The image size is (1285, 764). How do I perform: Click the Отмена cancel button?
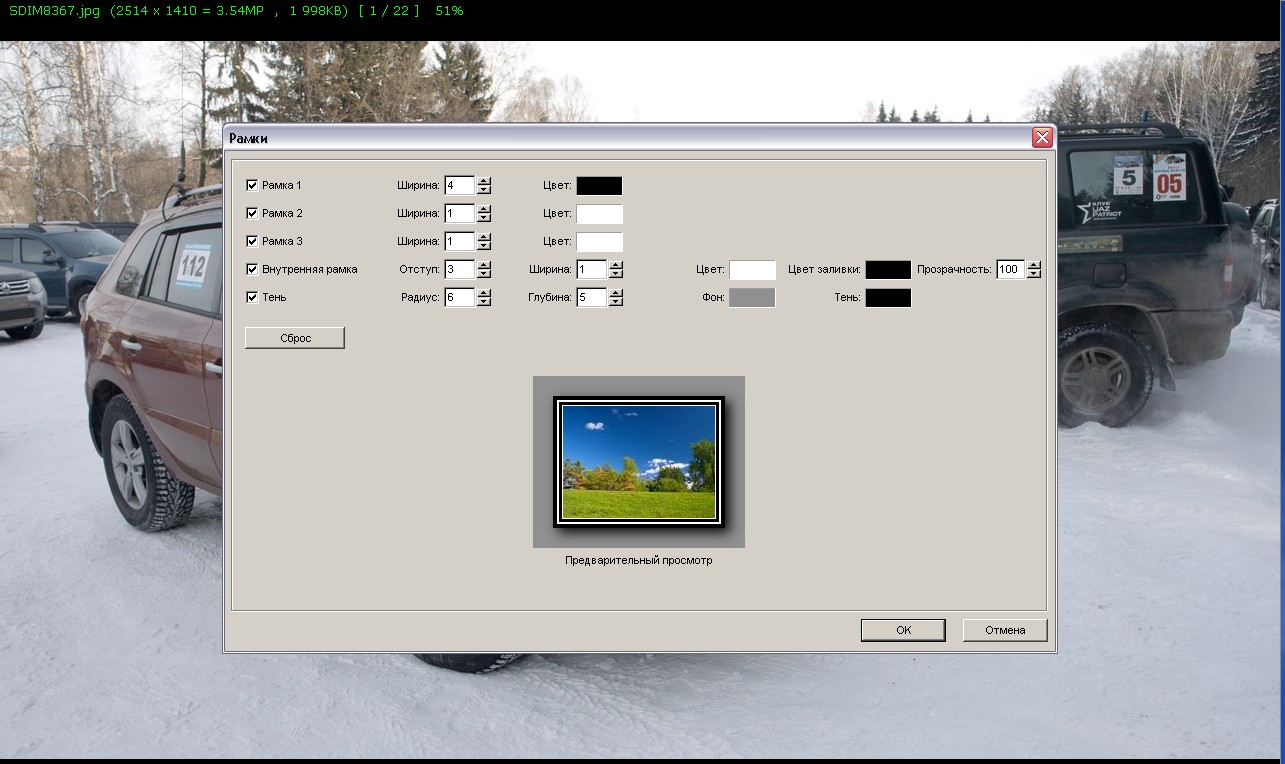click(1005, 630)
